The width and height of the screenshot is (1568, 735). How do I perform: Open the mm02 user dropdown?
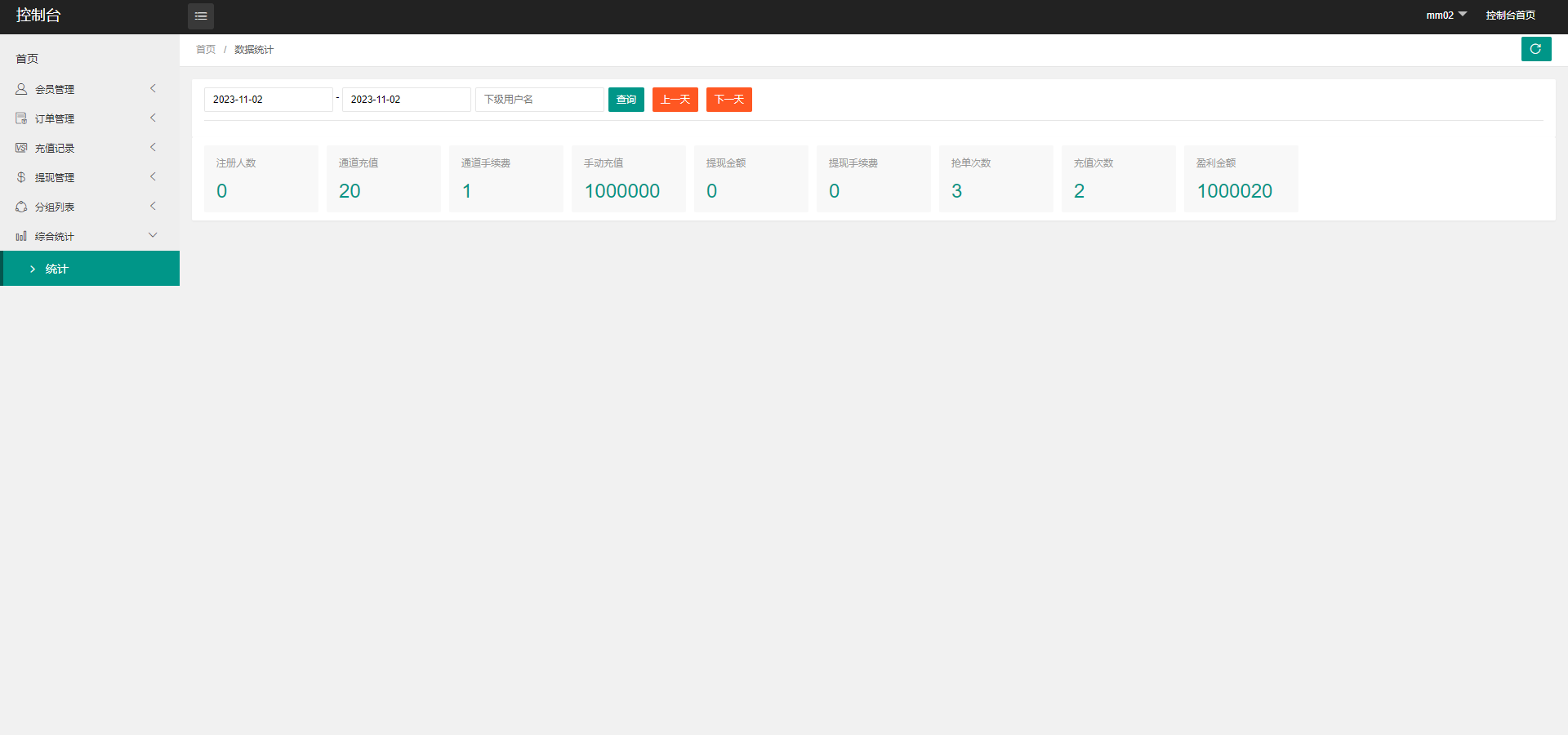[1446, 15]
